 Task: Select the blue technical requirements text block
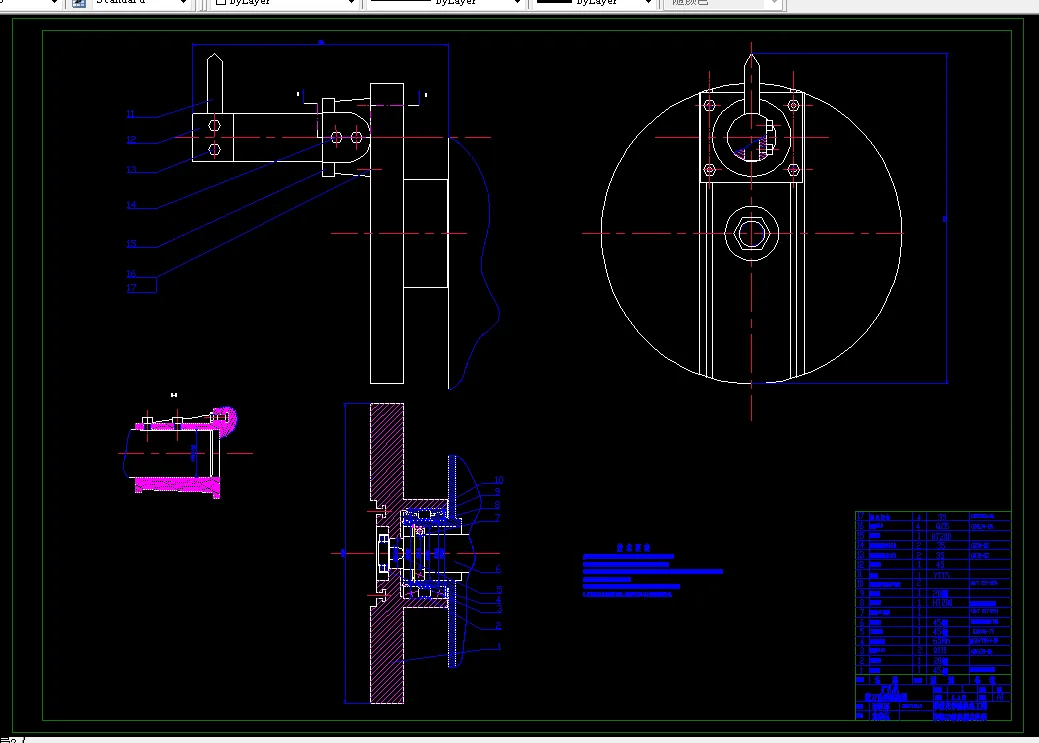[x=653, y=571]
